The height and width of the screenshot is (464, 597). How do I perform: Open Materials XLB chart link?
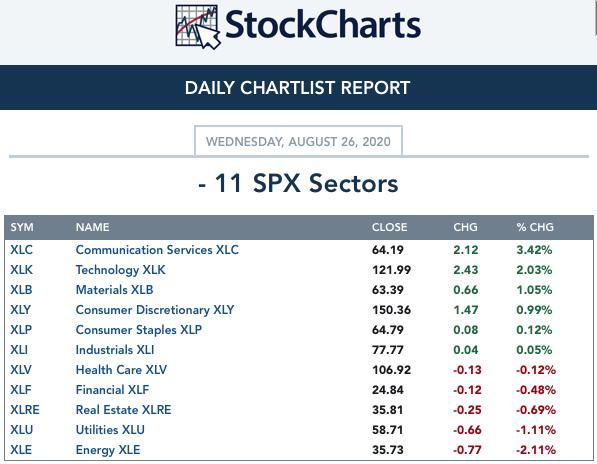[115, 290]
